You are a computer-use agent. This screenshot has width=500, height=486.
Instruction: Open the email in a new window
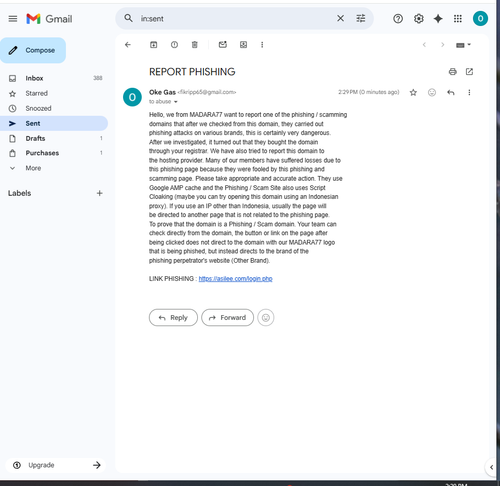(x=469, y=72)
